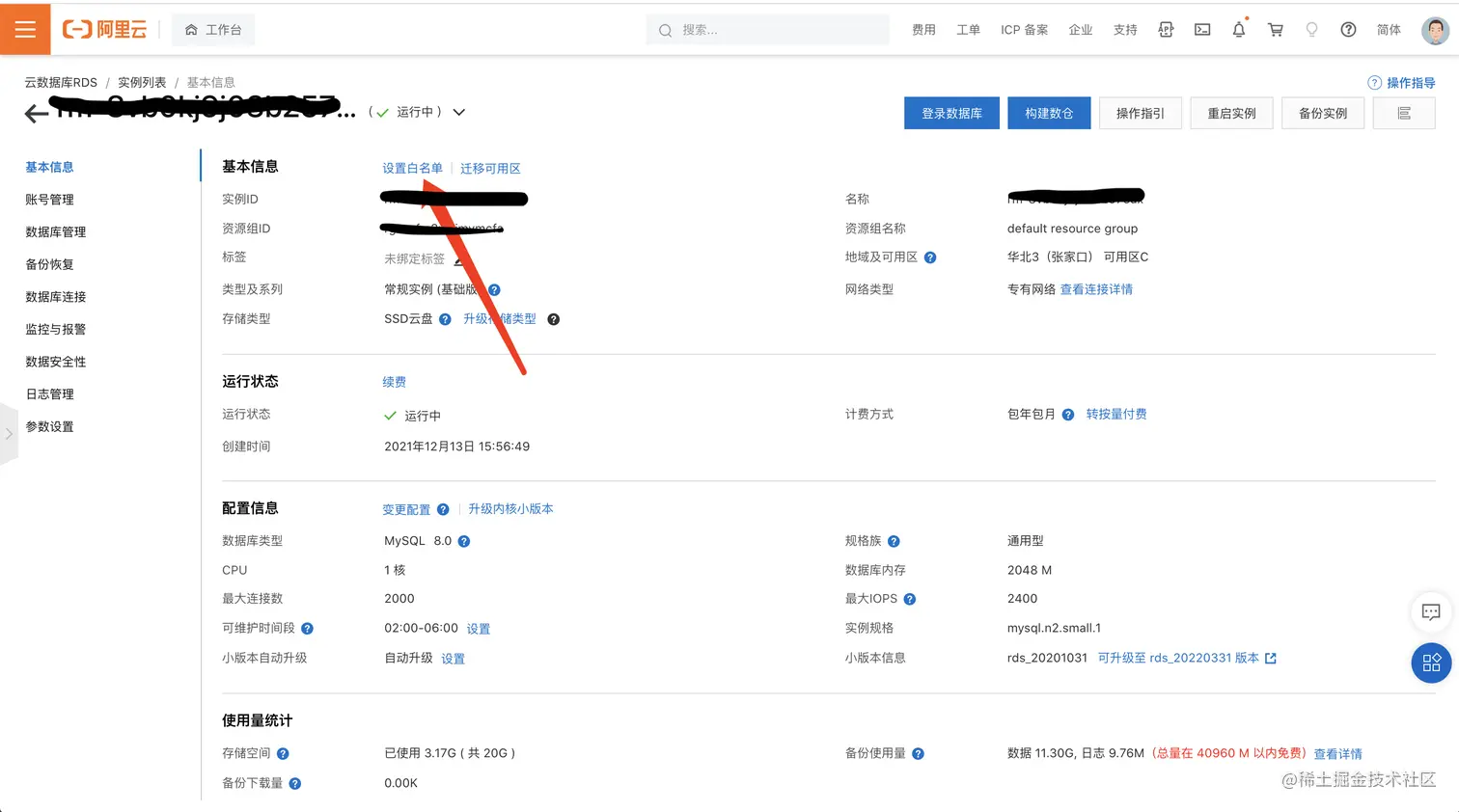
Task: Open help icon beside 存储空间
Action: pos(283,754)
